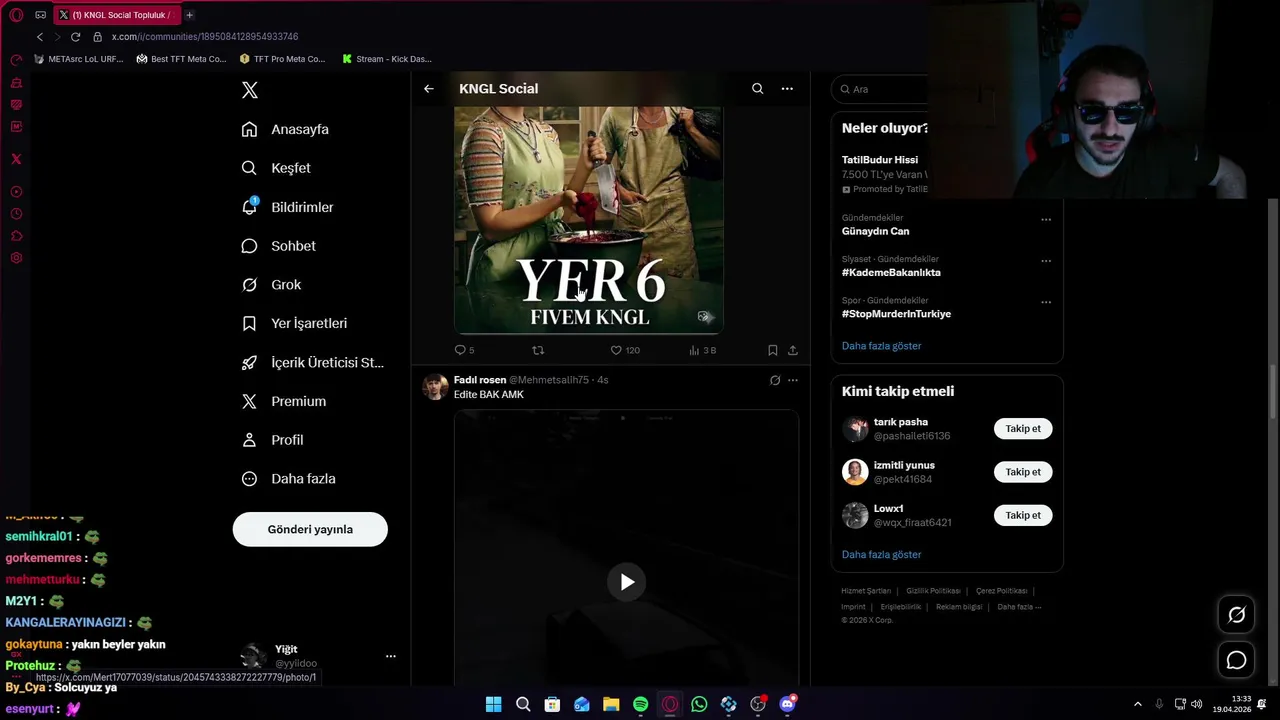Image resolution: width=1280 pixels, height=720 pixels.
Task: Open a new browser tab
Action: click(x=189, y=15)
